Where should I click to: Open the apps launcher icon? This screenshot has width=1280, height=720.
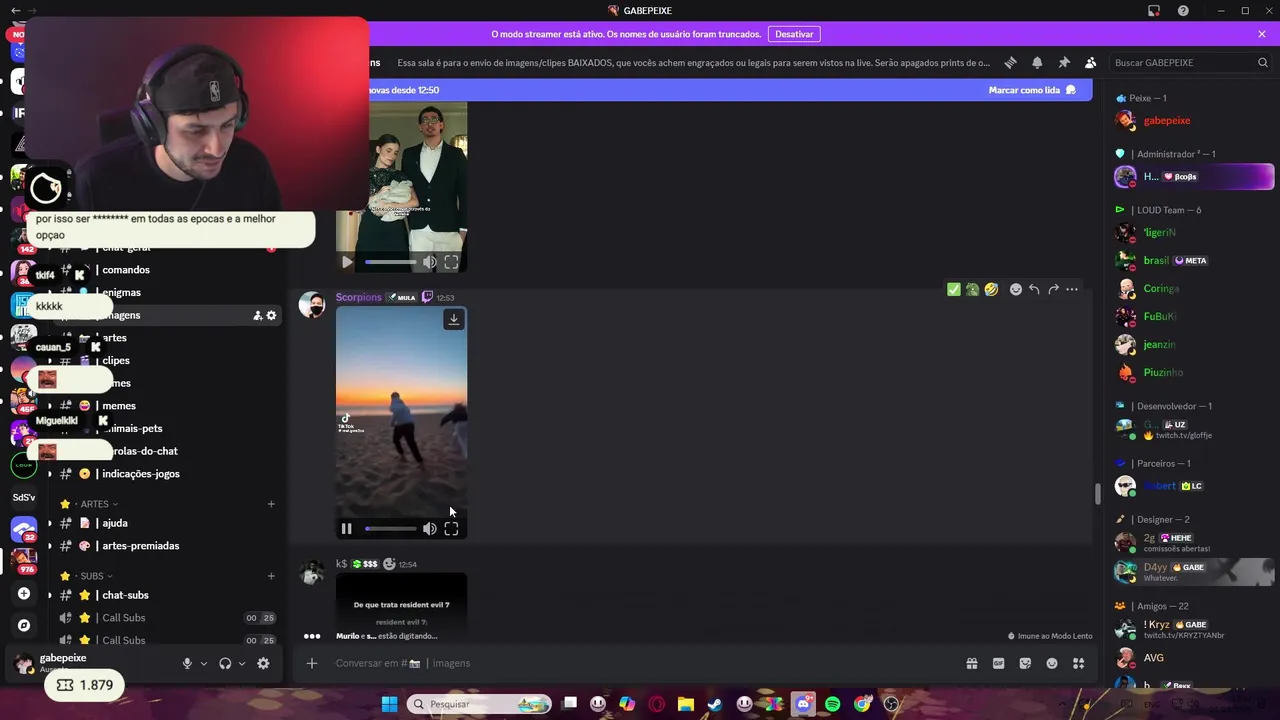1079,663
